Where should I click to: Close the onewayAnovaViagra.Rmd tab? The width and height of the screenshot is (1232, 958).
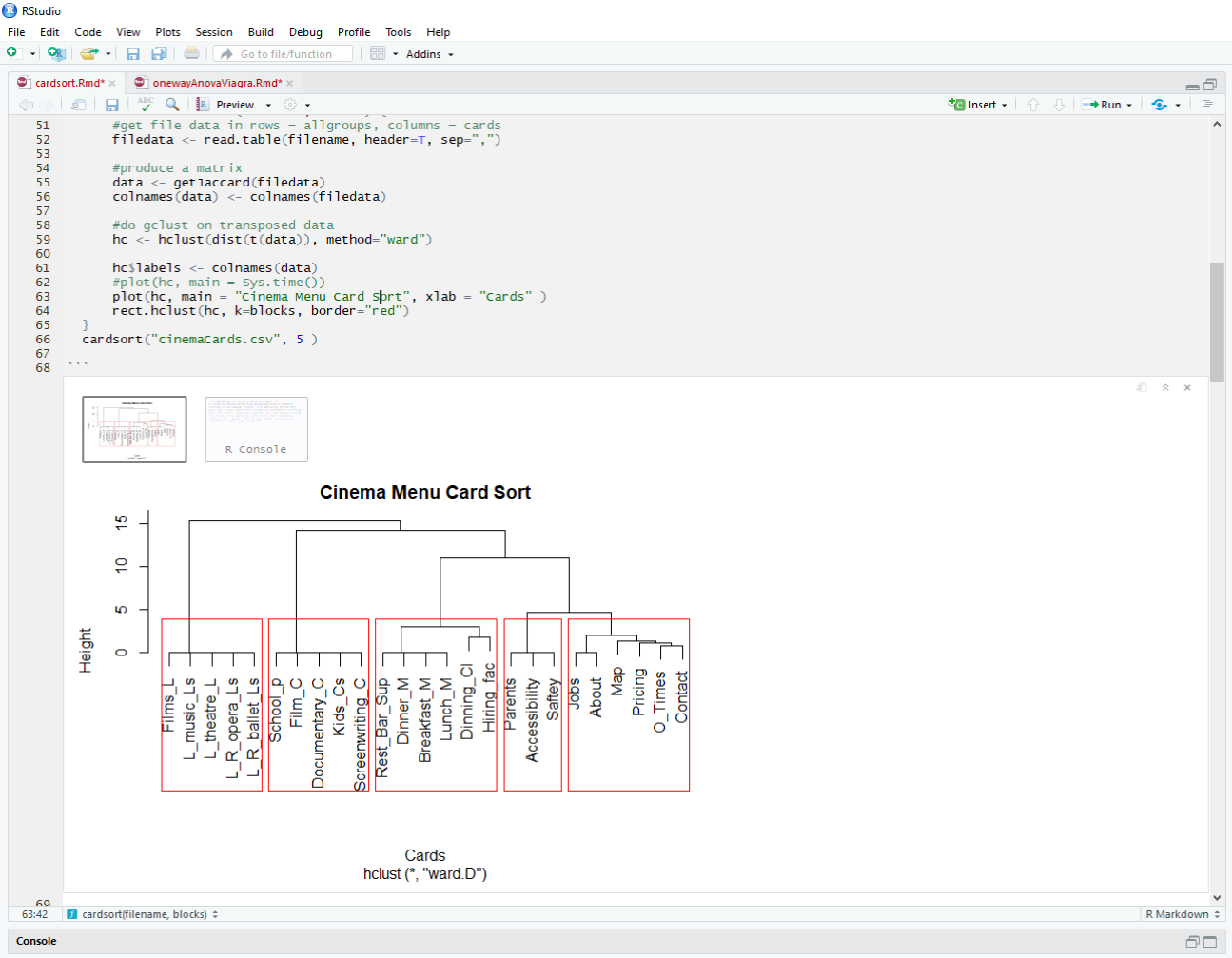pyautogui.click(x=289, y=83)
